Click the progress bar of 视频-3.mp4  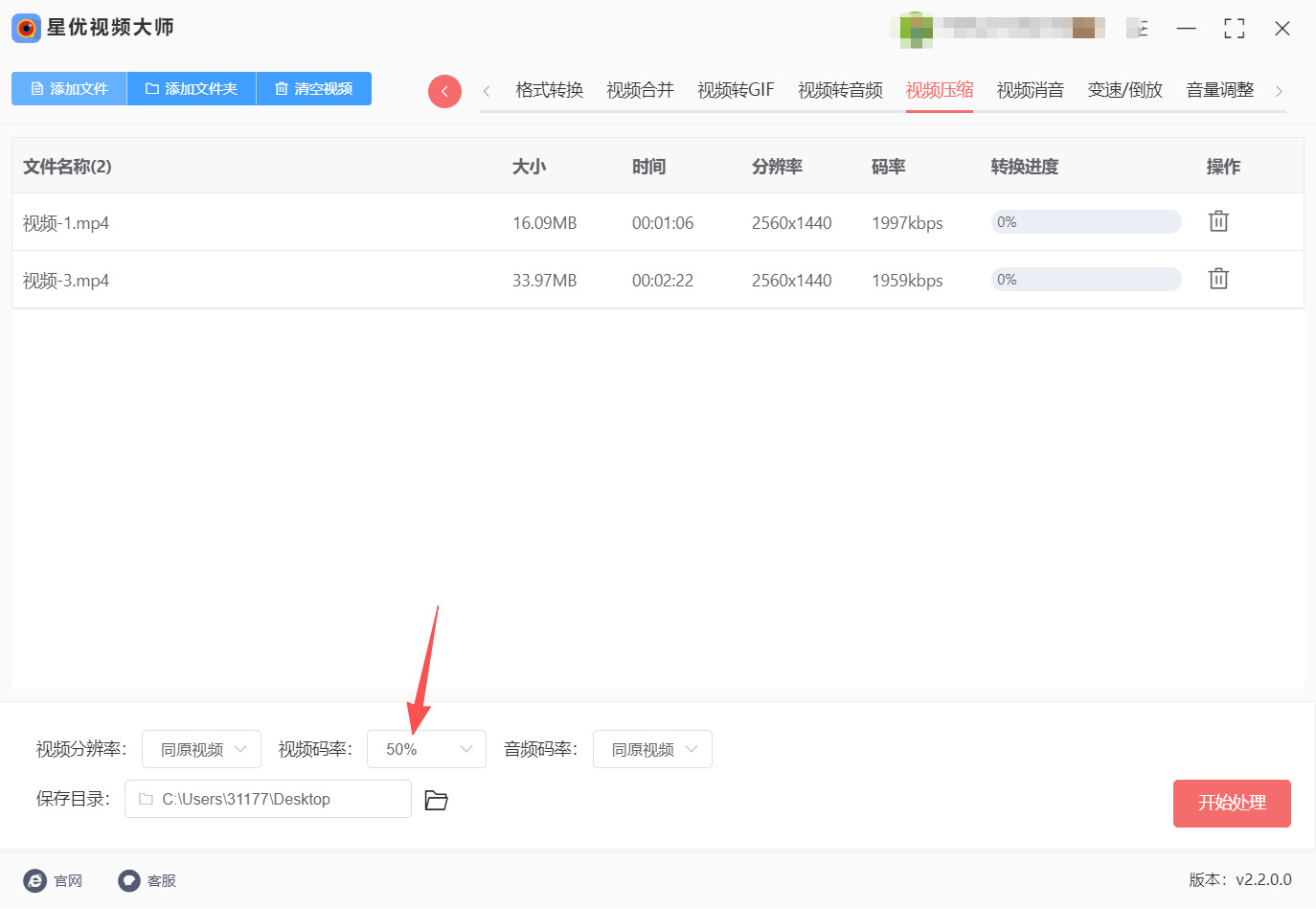pyautogui.click(x=1086, y=279)
